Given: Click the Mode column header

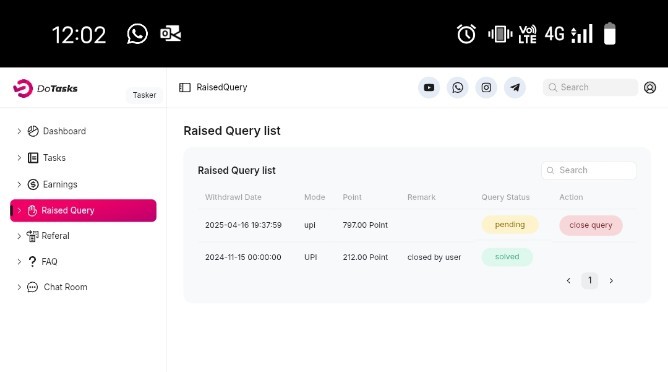Looking at the screenshot, I should (x=314, y=197).
